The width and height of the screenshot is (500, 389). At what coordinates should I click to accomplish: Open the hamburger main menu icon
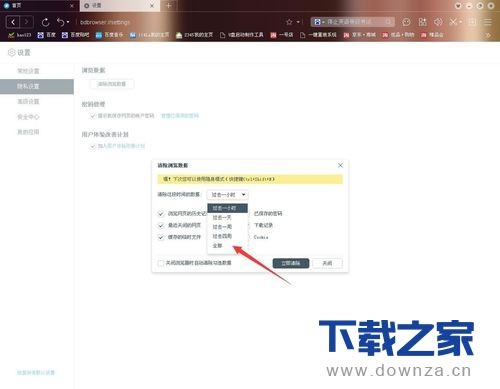488,22
